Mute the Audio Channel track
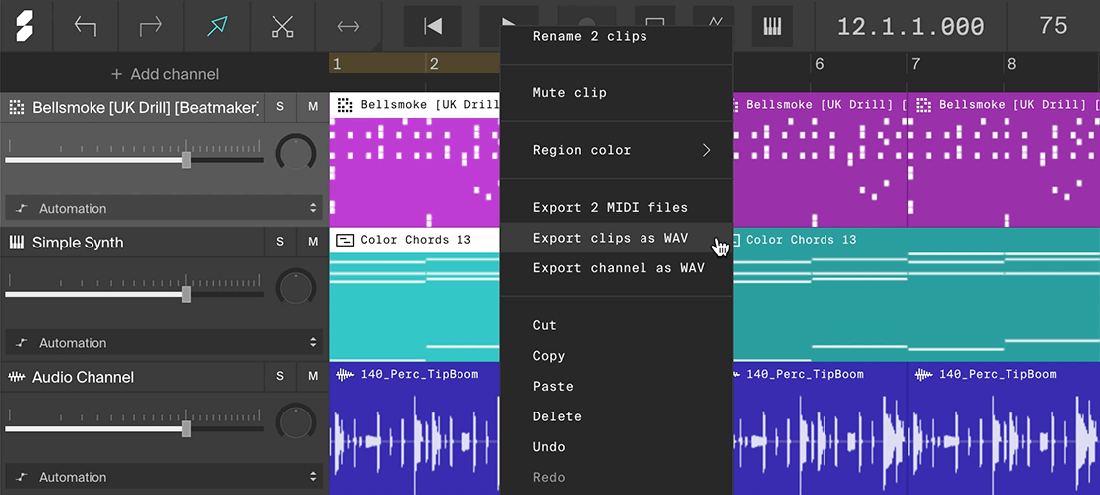Viewport: 1100px width, 495px height. point(313,377)
